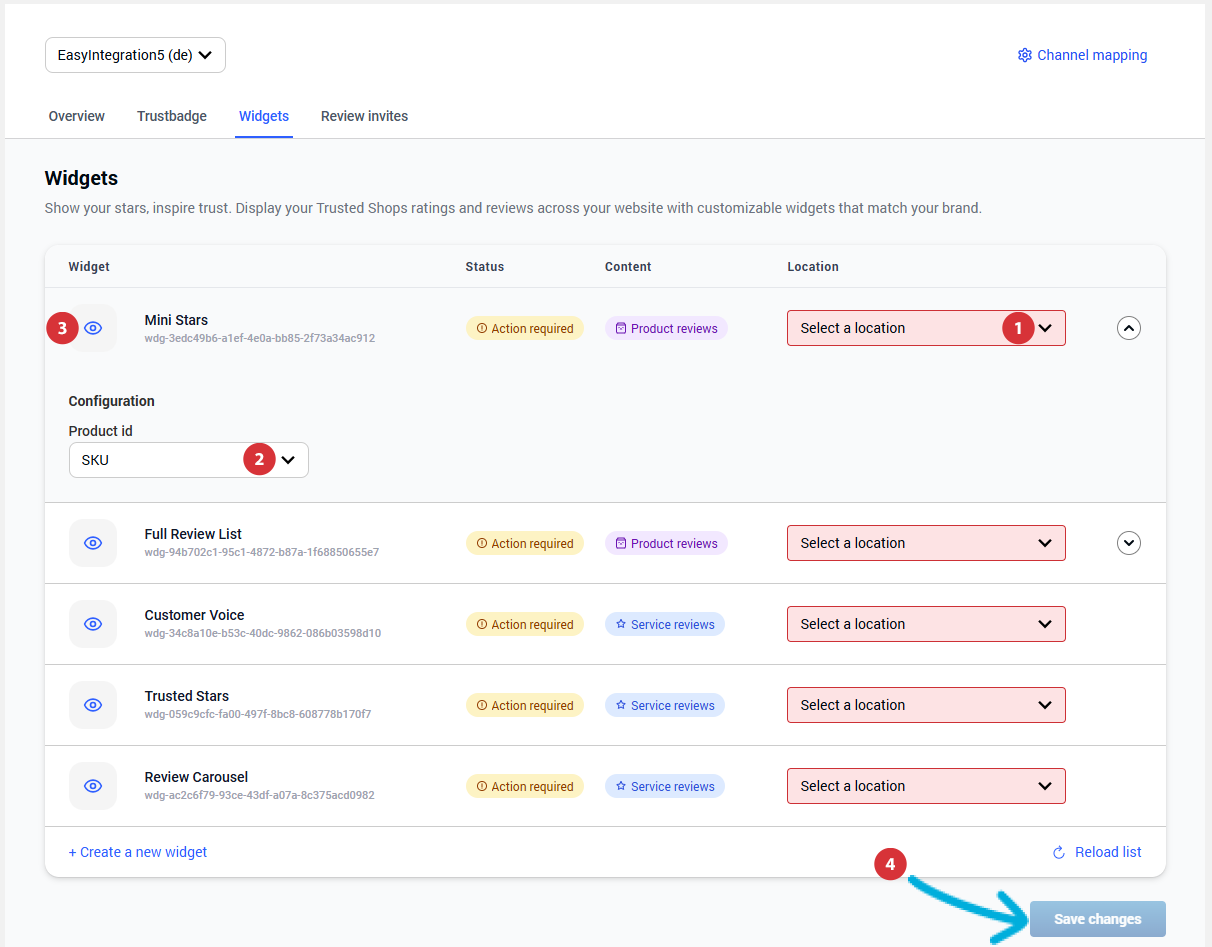The image size is (1212, 947).
Task: Click the Mini Stars Action required status badge
Action: pyautogui.click(x=525, y=328)
